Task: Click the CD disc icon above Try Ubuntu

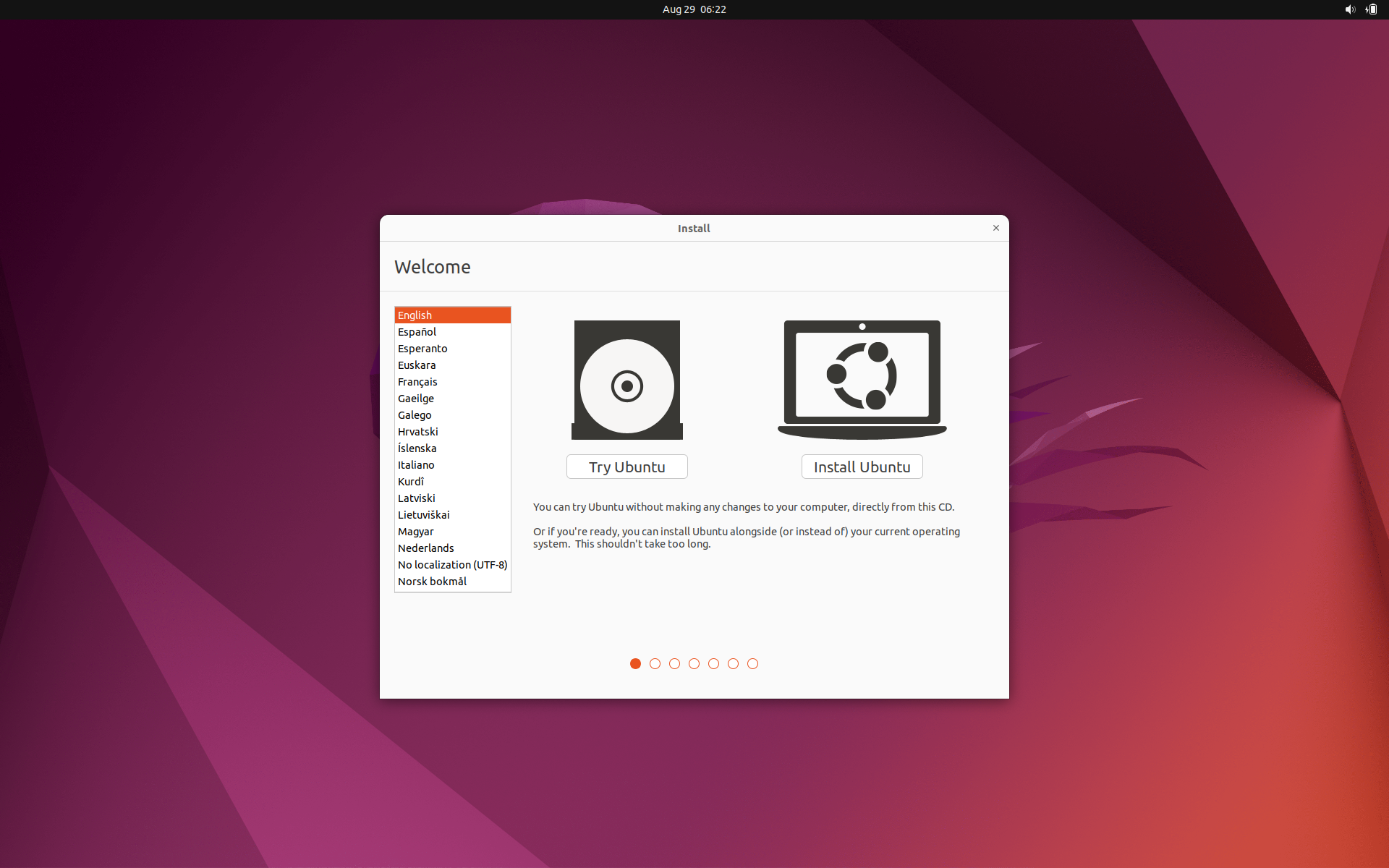Action: 626,380
